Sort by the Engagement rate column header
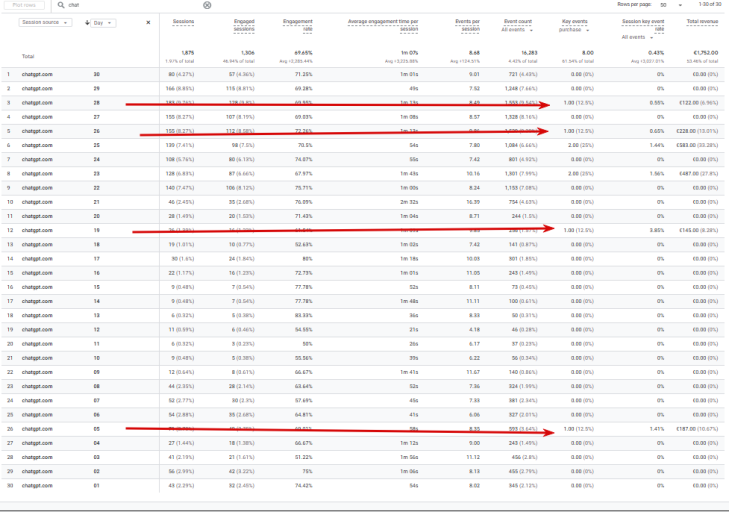The height and width of the screenshot is (512, 729). 298,25
